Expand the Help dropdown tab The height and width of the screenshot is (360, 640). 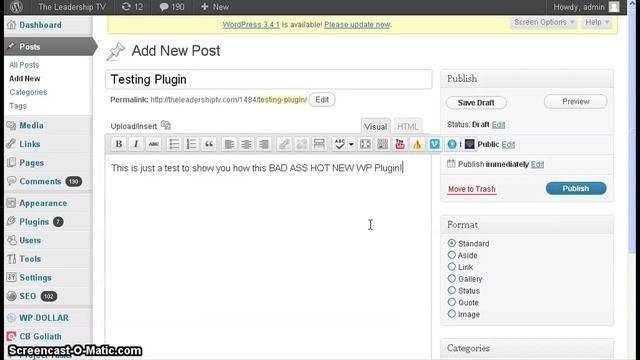pyautogui.click(x=597, y=22)
